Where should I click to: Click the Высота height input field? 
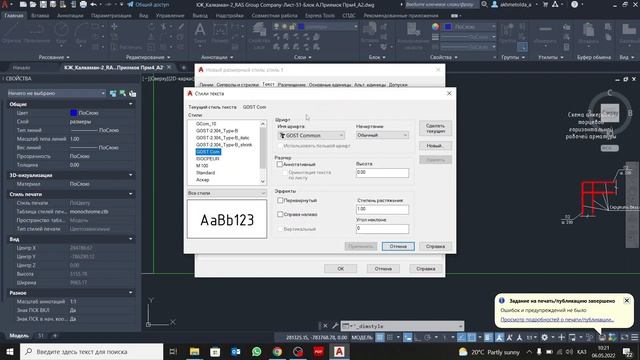click(x=382, y=173)
